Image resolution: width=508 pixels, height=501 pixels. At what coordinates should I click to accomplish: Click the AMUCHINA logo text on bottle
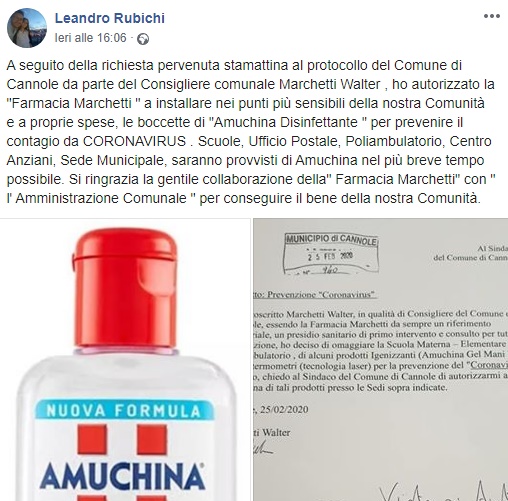(x=122, y=475)
